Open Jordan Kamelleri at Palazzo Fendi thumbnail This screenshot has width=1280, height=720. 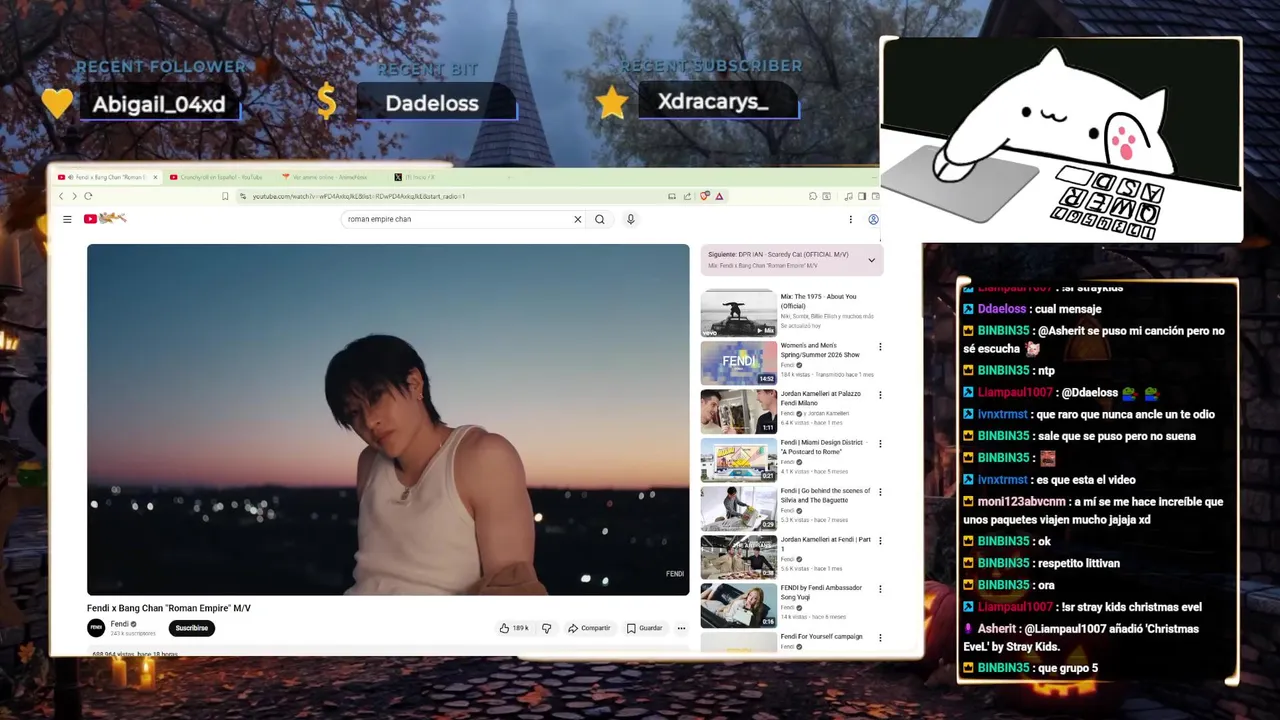pos(738,411)
